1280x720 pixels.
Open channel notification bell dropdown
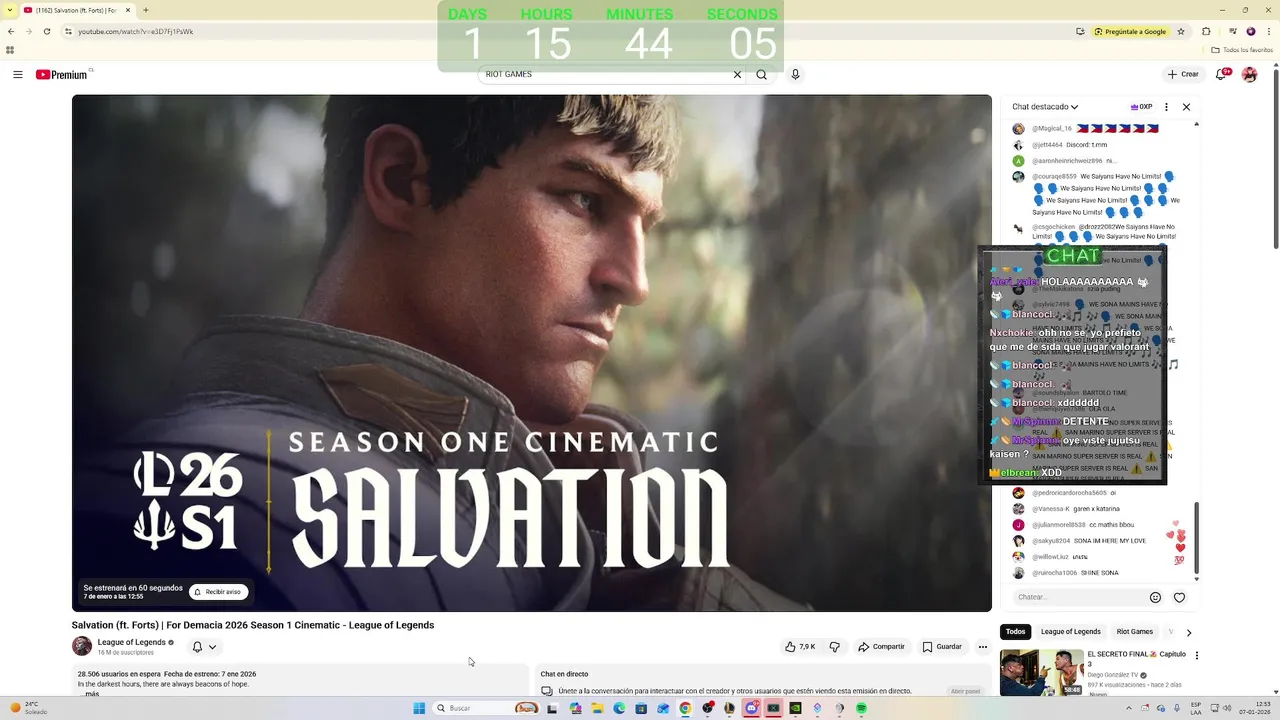pos(204,647)
